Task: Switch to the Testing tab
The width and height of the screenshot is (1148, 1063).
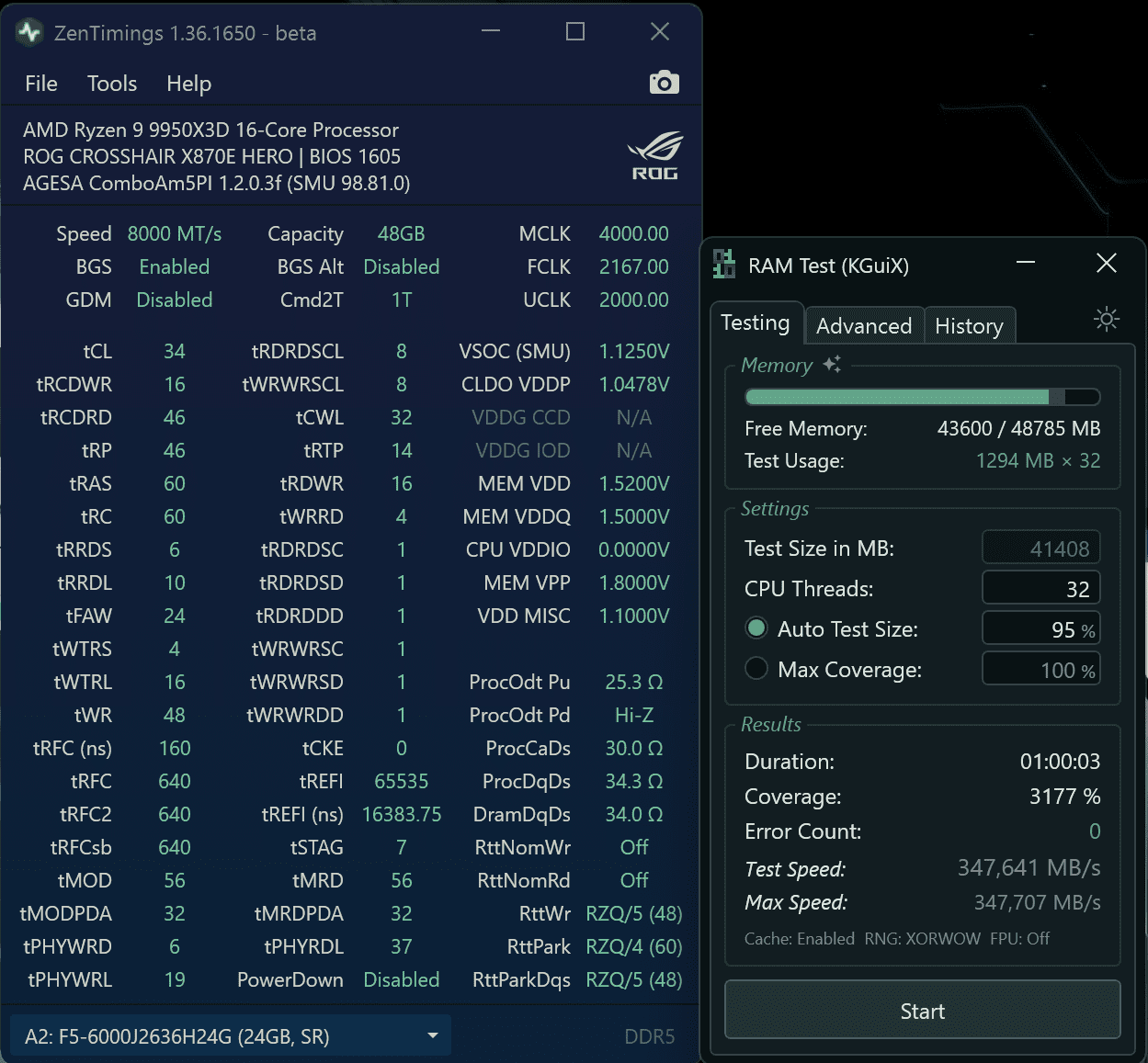Action: pyautogui.click(x=756, y=322)
